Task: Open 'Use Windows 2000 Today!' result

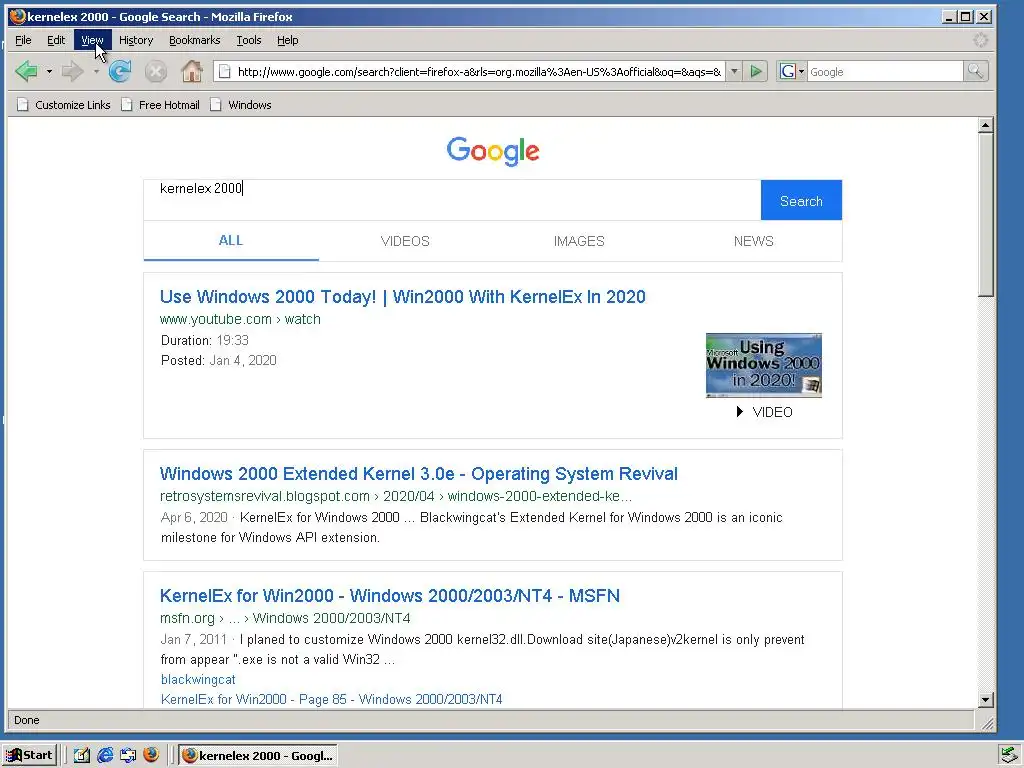Action: pos(402,297)
